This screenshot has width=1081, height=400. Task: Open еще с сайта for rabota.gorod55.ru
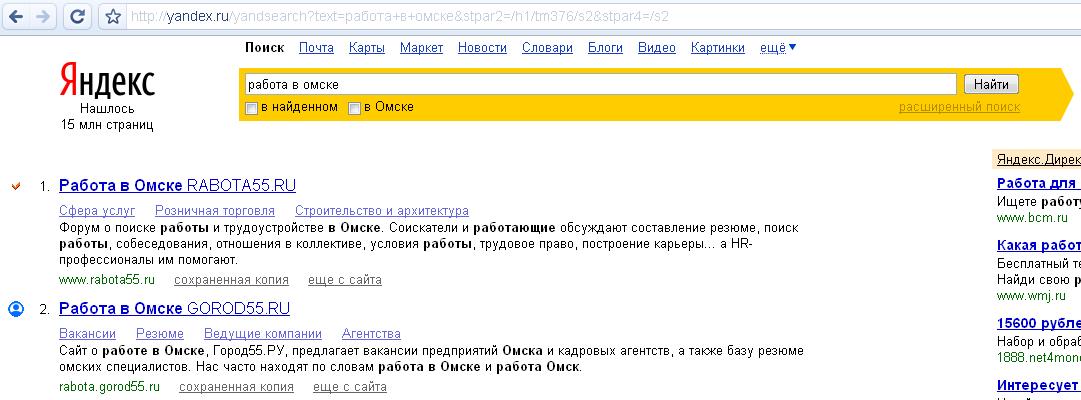[x=350, y=387]
